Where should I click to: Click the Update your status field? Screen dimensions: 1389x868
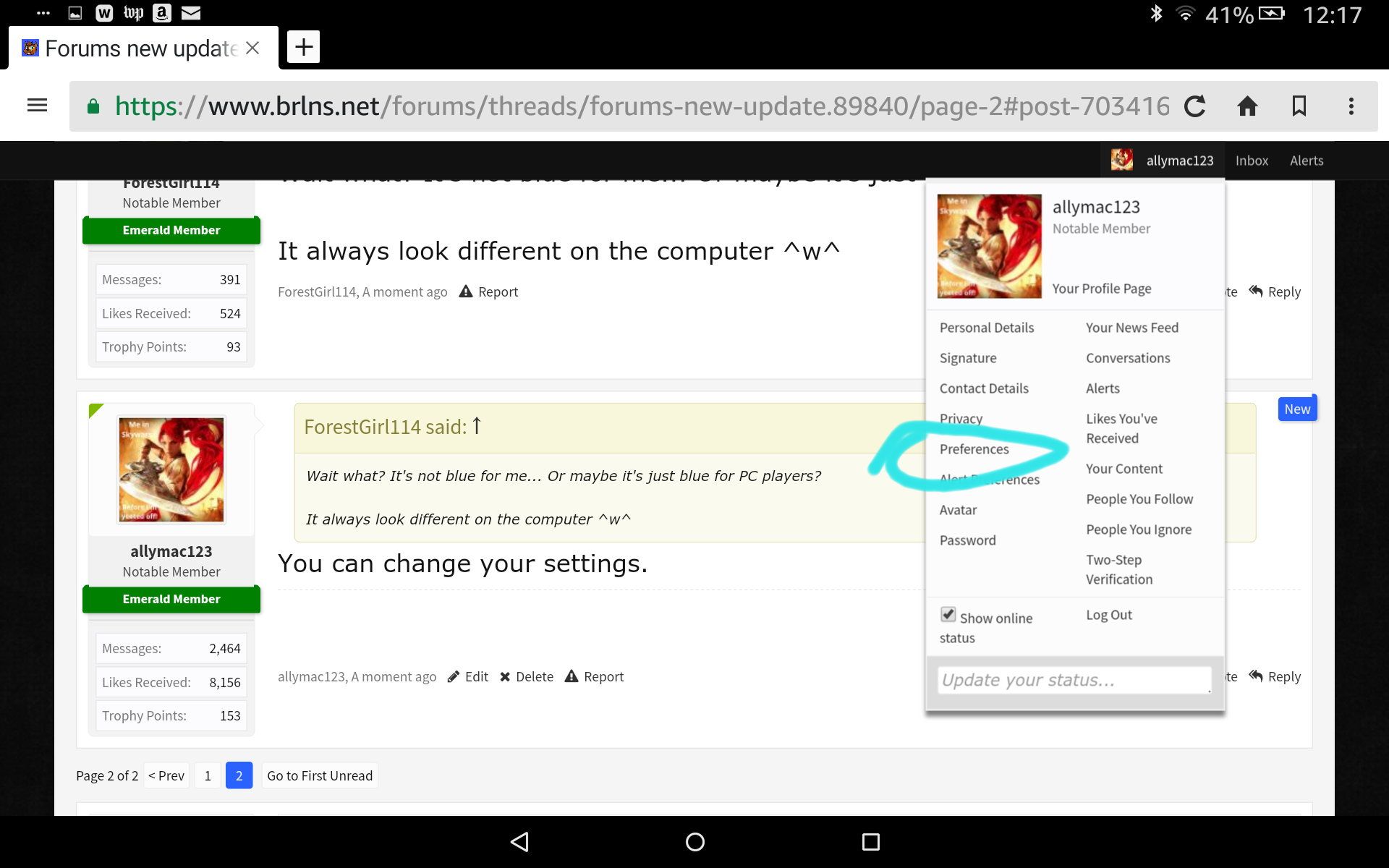[1074, 680]
